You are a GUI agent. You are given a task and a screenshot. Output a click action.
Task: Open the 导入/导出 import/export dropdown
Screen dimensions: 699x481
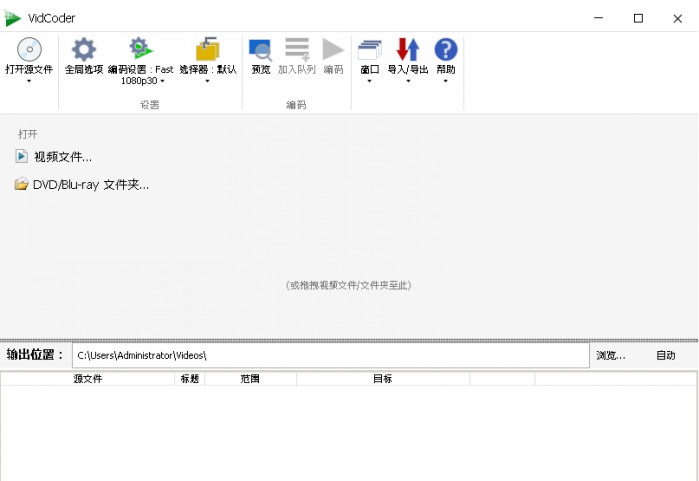coord(408,82)
